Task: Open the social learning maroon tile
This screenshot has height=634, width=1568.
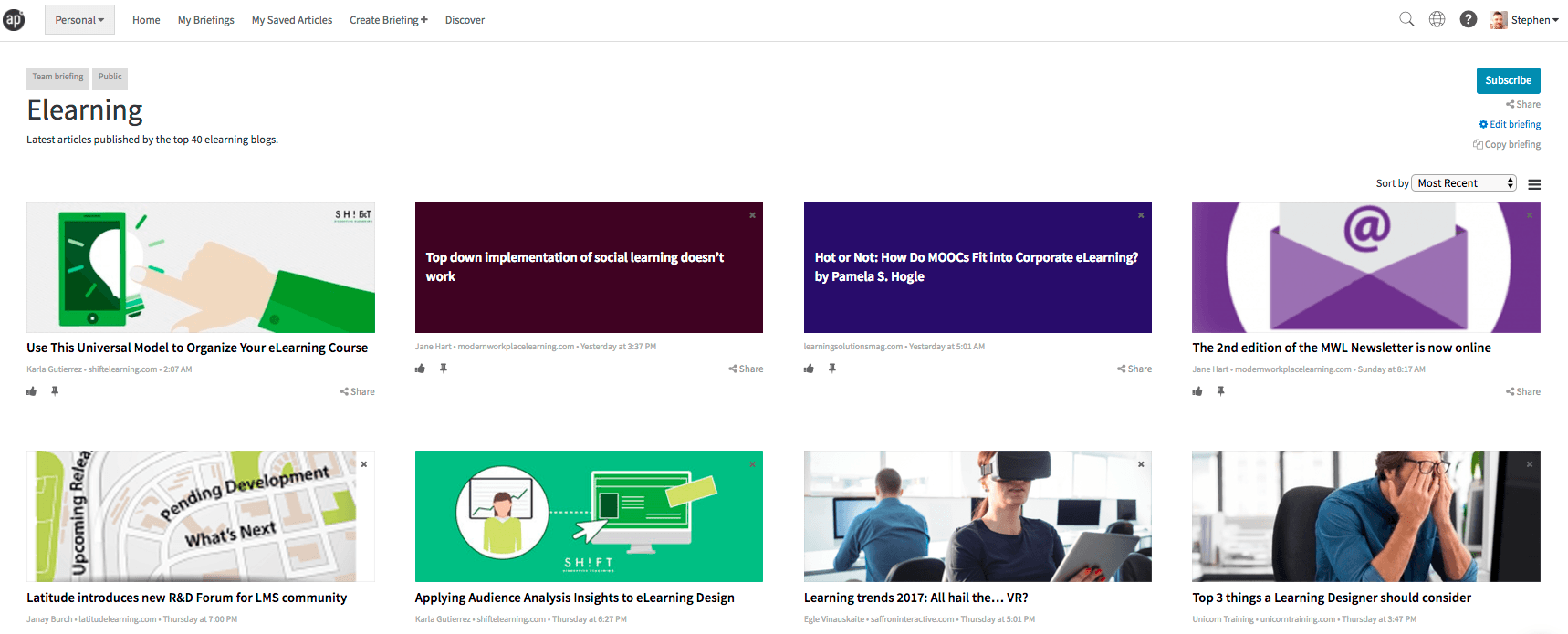Action: coord(589,267)
